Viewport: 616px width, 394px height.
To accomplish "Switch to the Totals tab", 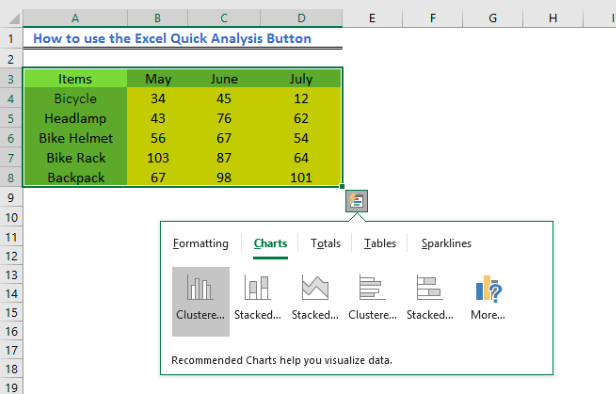I will [x=326, y=244].
